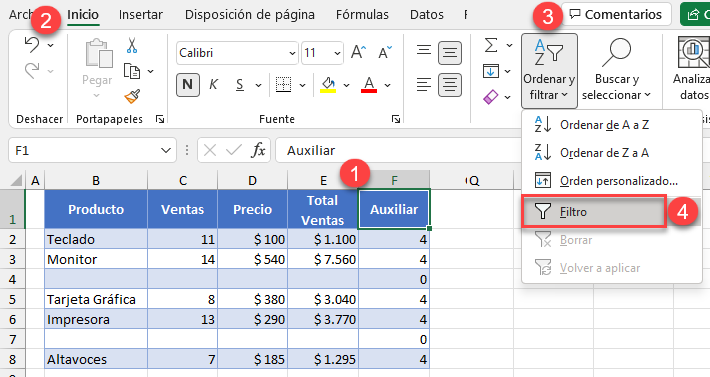Select the Auxiliar header cell F1
Image resolution: width=710 pixels, height=377 pixels.
(394, 209)
